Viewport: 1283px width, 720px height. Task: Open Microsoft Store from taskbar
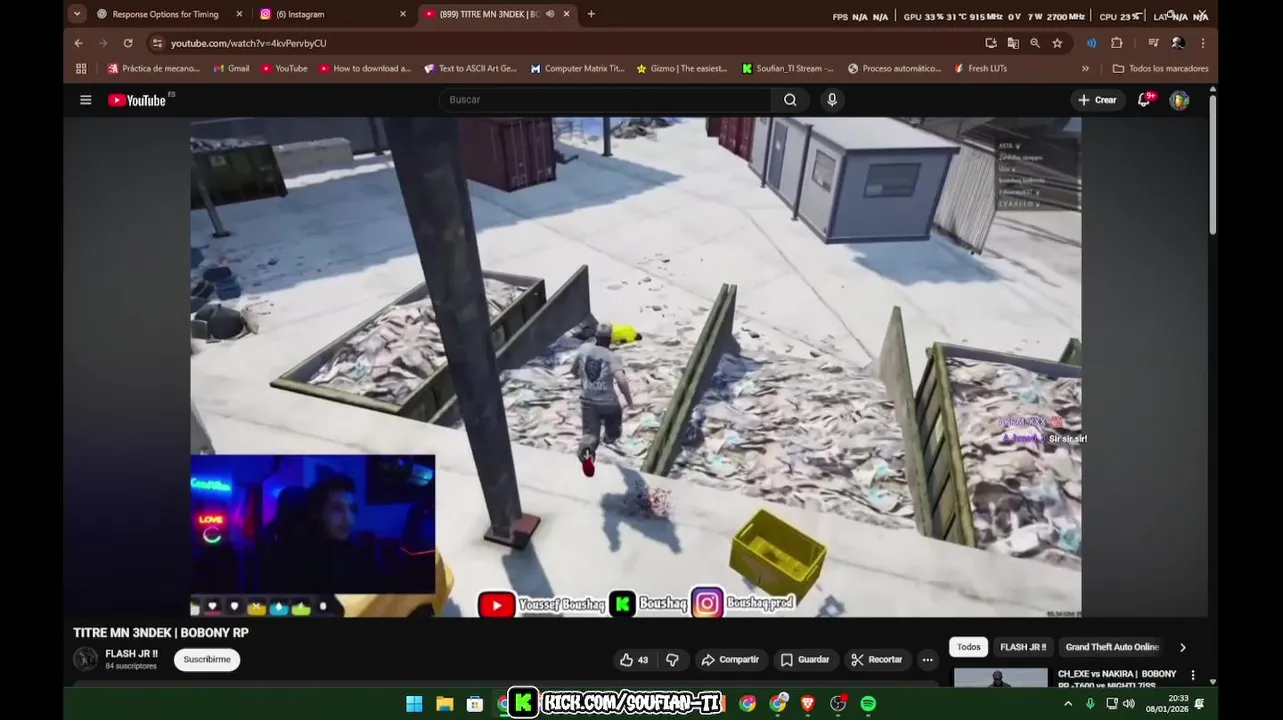click(x=475, y=704)
